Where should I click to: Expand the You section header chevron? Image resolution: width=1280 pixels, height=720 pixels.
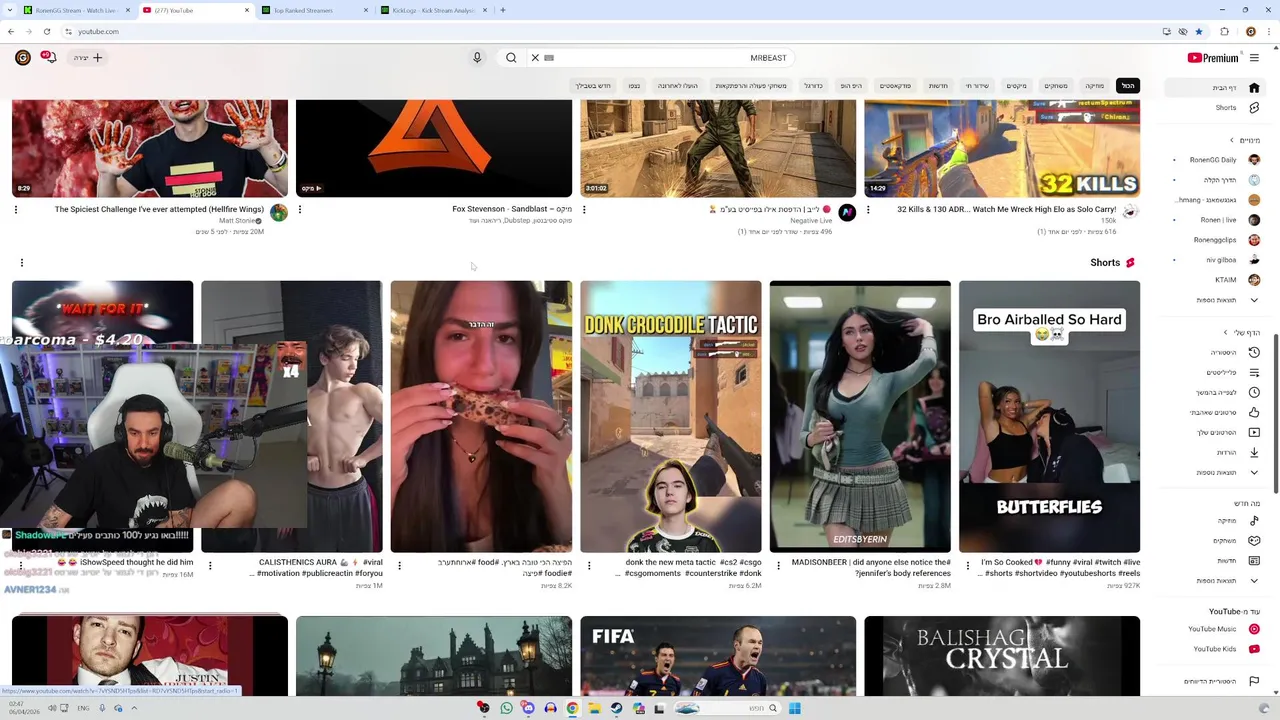coord(1225,332)
